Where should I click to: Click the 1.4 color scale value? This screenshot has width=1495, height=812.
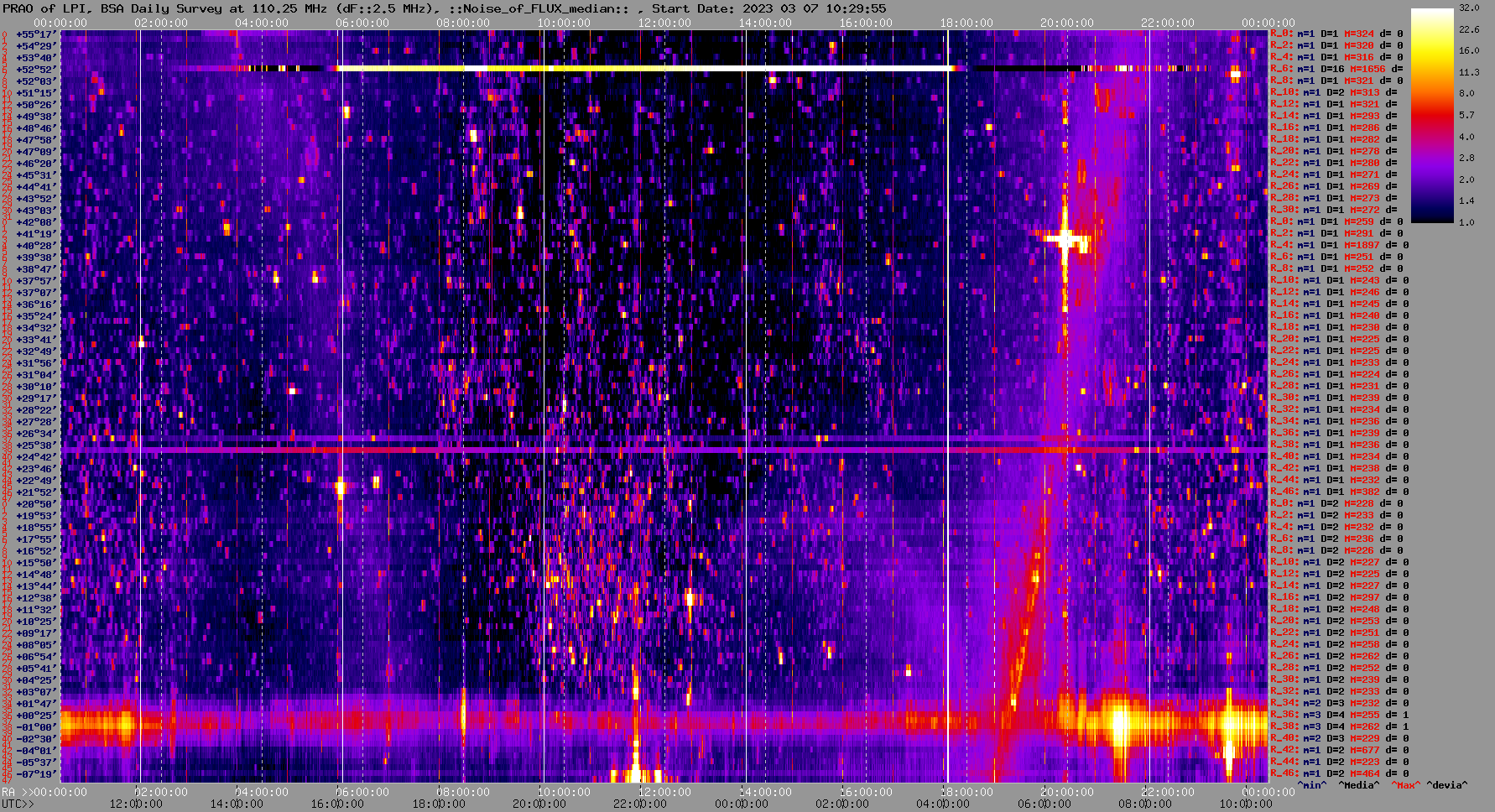(x=1466, y=200)
